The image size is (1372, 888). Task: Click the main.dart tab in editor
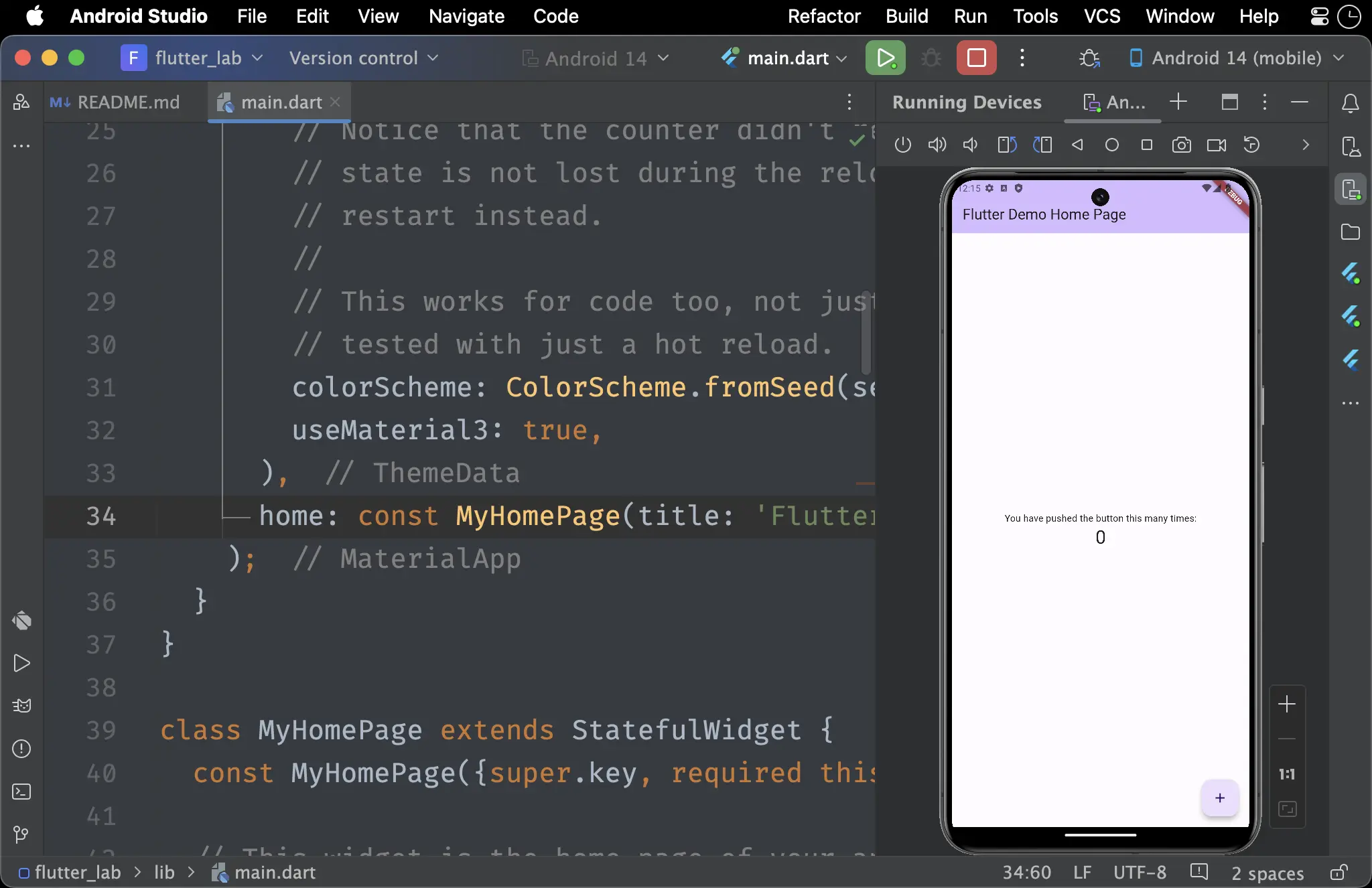point(281,102)
